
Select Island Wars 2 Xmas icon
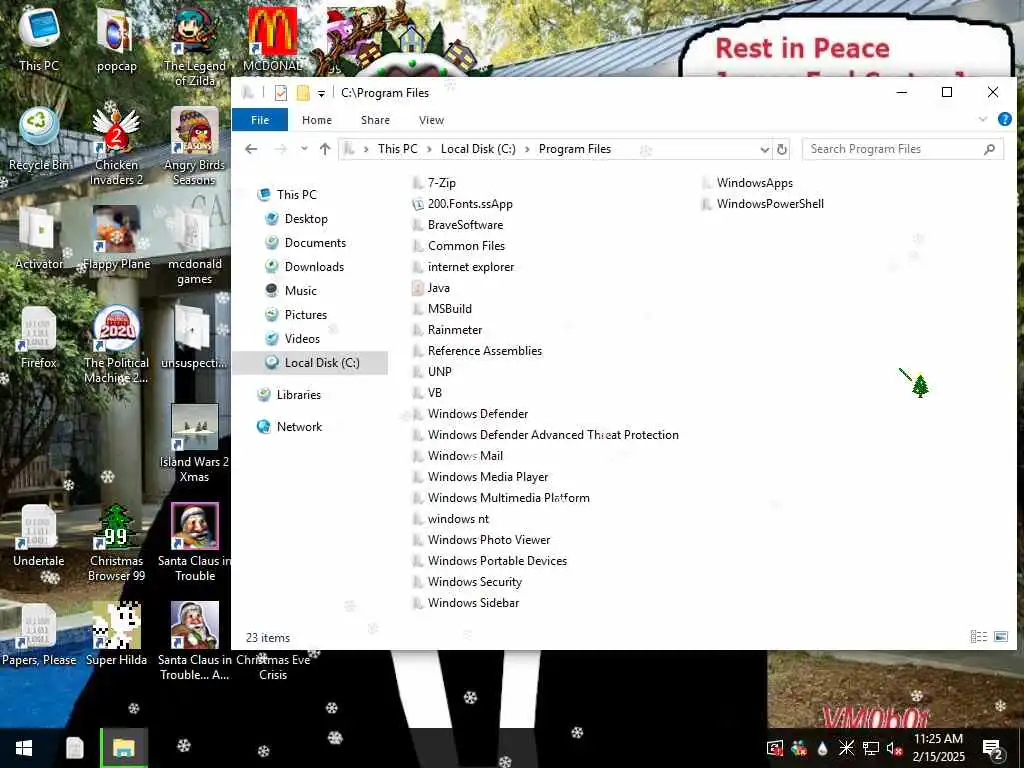tap(195, 444)
